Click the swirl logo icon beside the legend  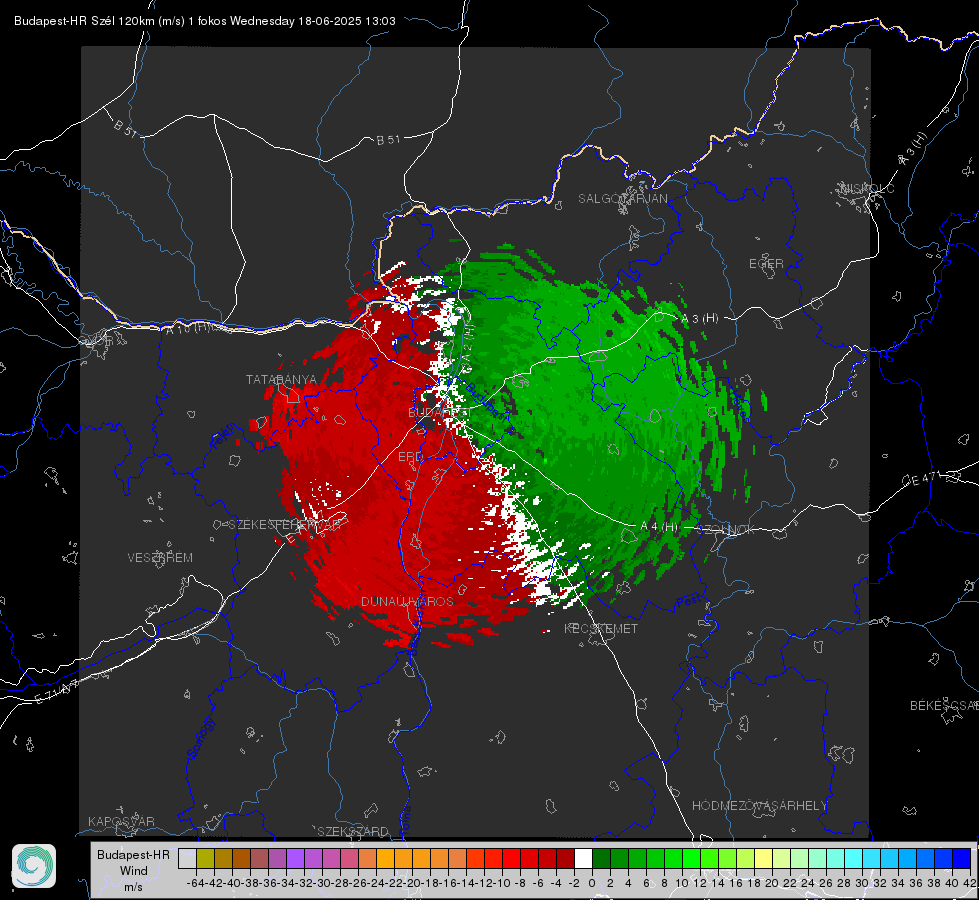[x=34, y=866]
